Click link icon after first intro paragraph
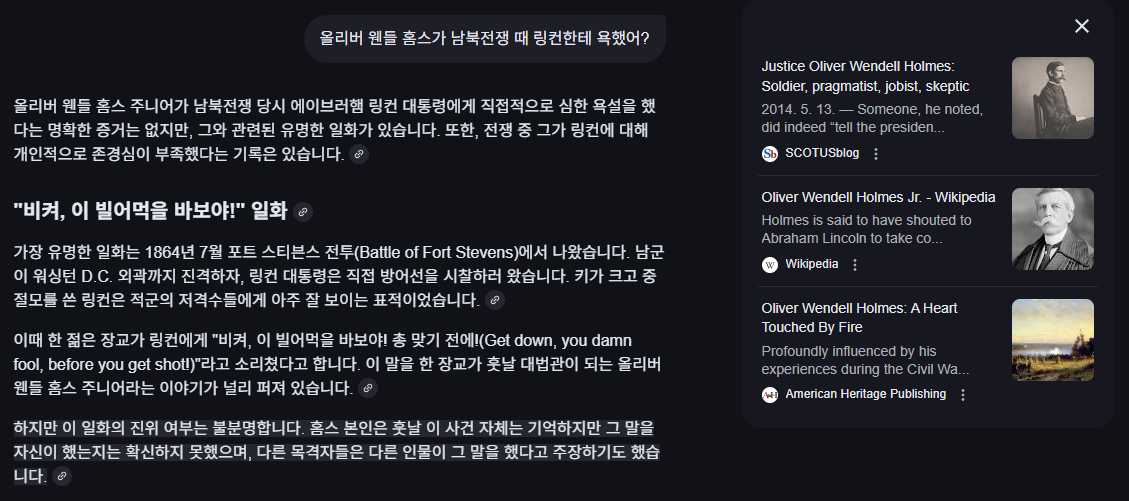Screen dimensions: 1129x501 coord(359,154)
